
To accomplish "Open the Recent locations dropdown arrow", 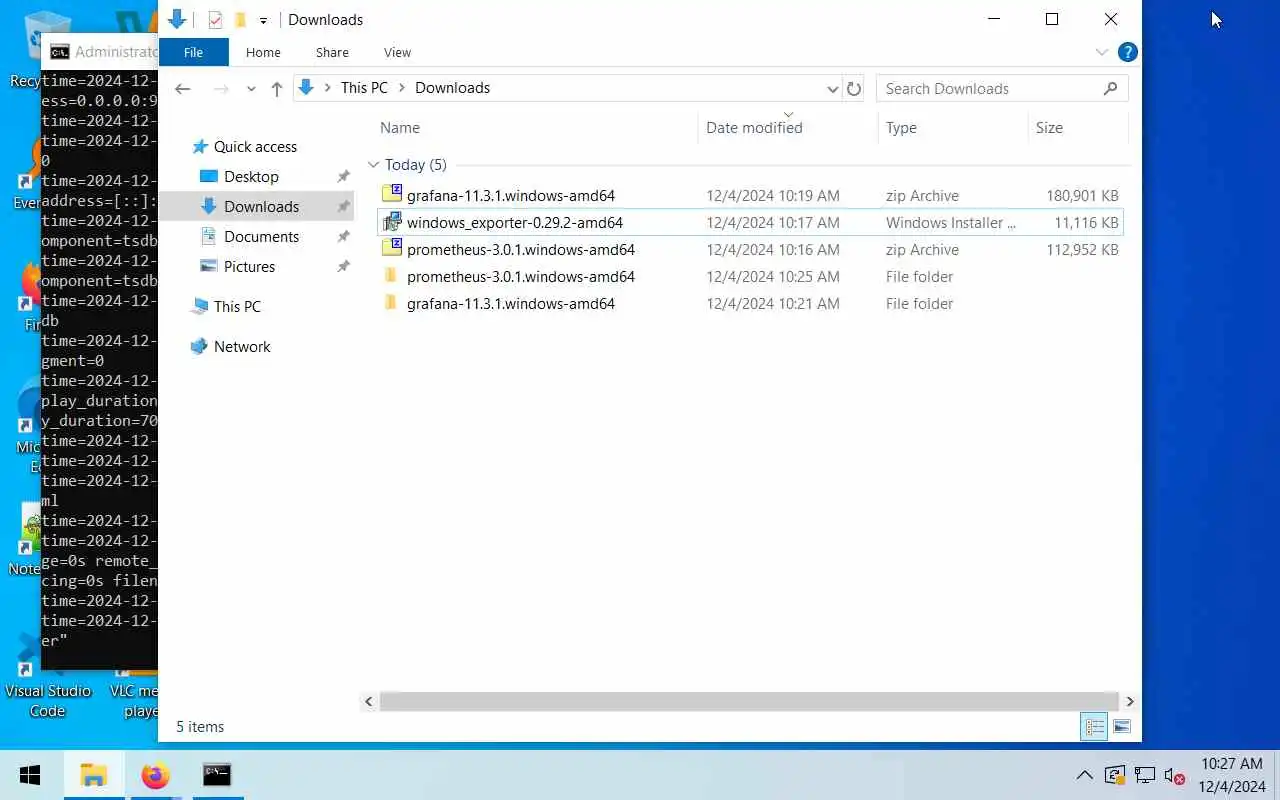I will coord(251,89).
